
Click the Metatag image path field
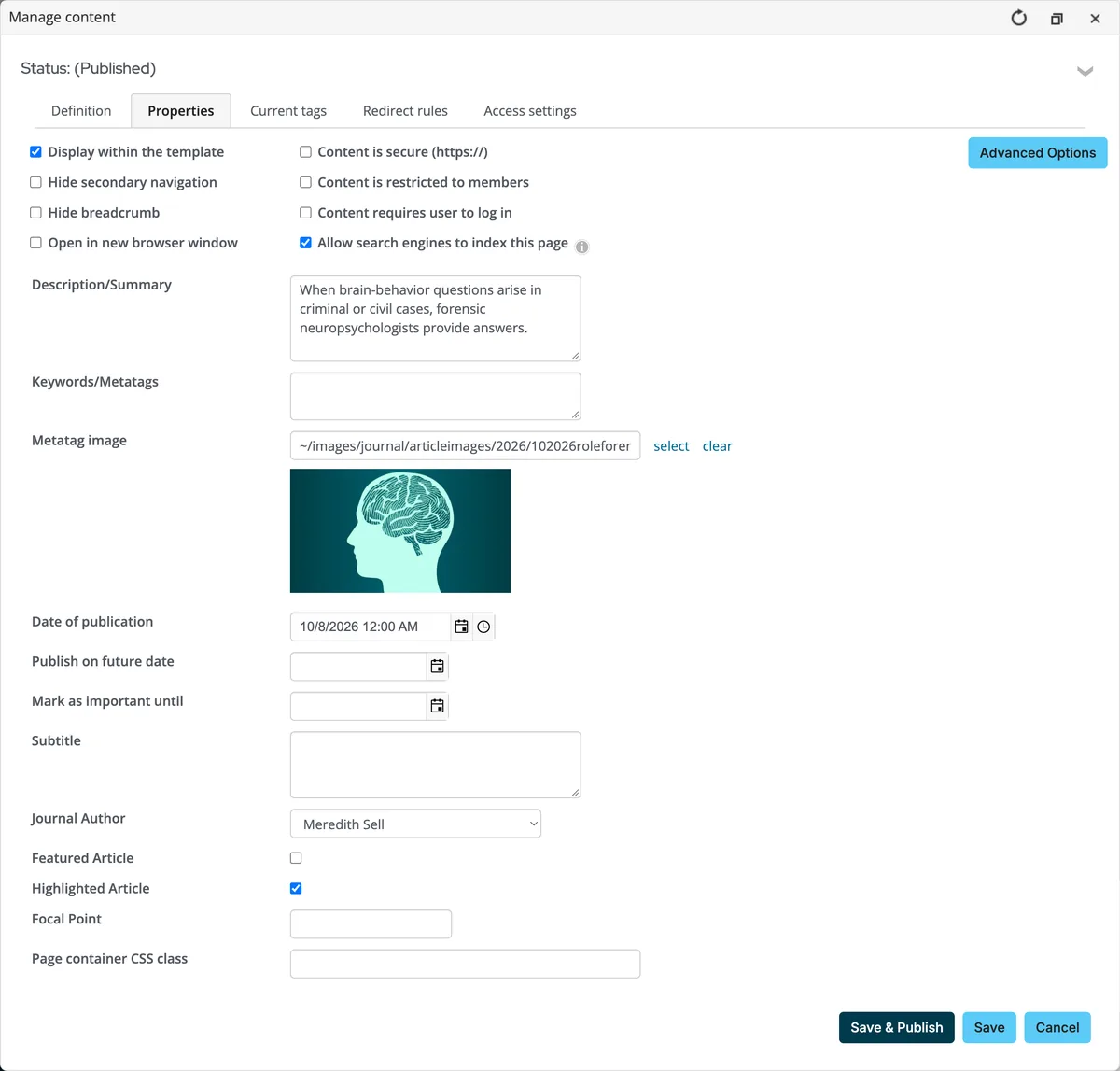coord(465,445)
